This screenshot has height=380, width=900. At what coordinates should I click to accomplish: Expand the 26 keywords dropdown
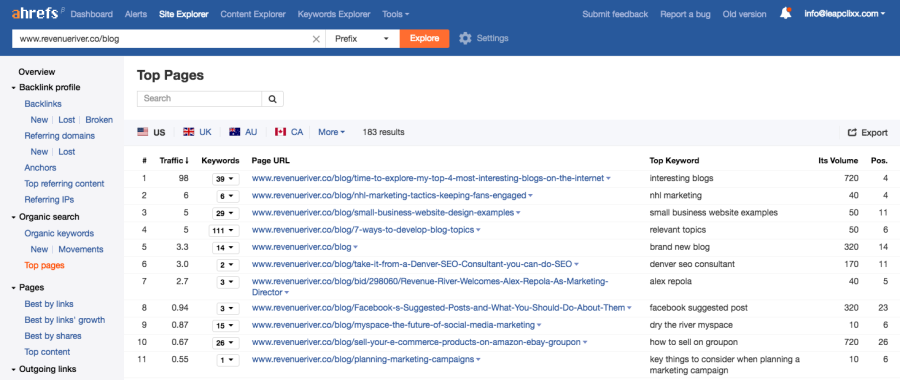[x=225, y=343]
